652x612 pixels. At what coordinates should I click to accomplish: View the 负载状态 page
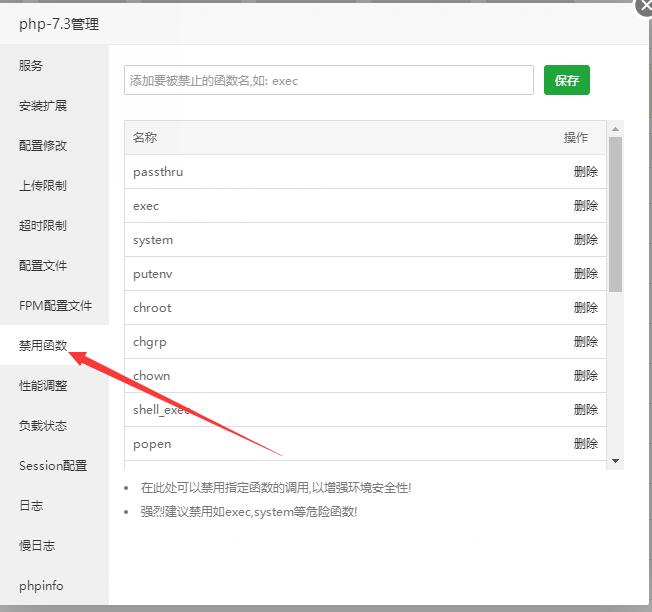[43, 426]
